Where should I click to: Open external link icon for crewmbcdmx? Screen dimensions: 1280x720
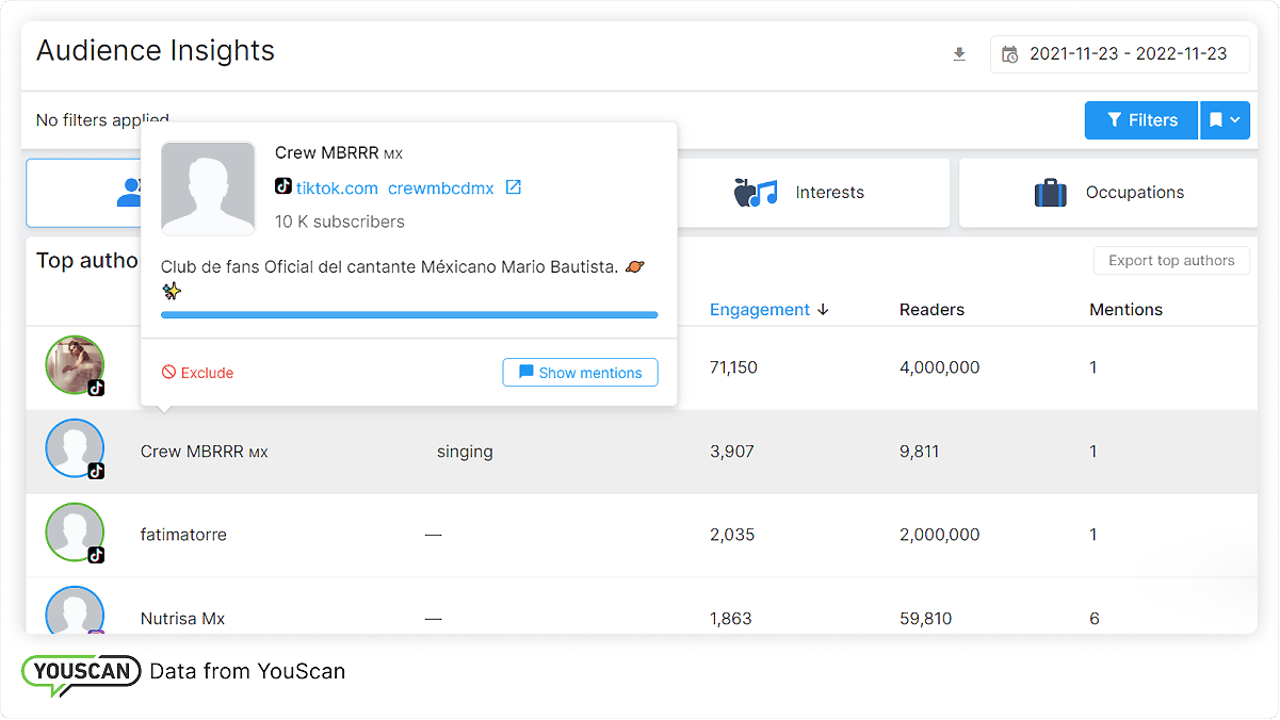click(x=513, y=188)
